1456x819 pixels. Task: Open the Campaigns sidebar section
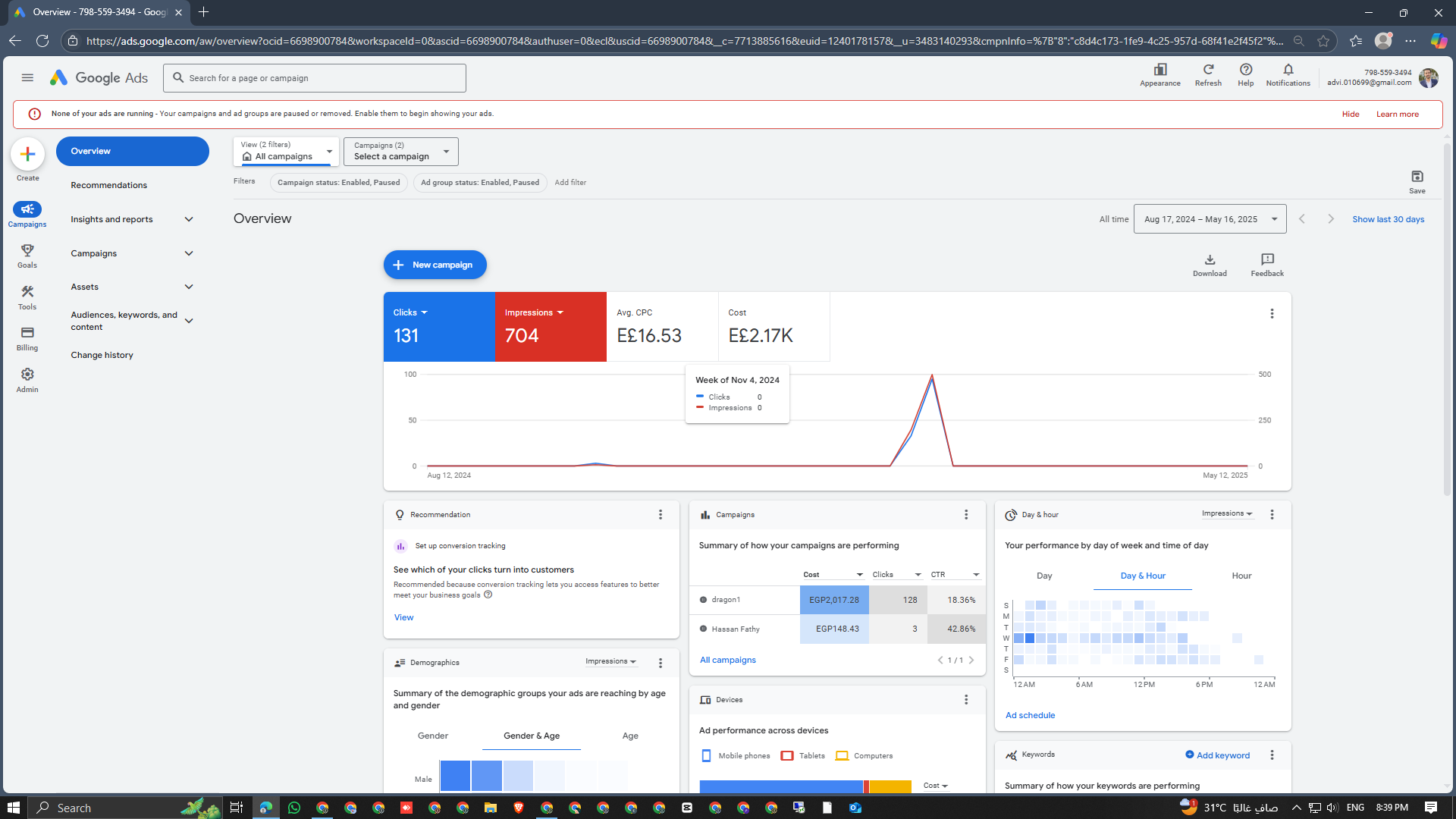pos(27,215)
